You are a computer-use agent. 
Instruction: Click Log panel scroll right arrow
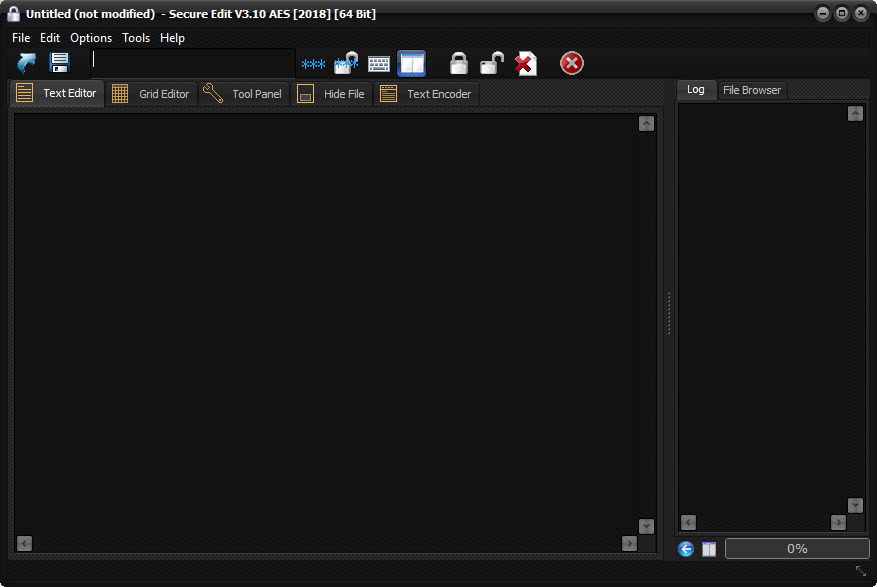838,522
